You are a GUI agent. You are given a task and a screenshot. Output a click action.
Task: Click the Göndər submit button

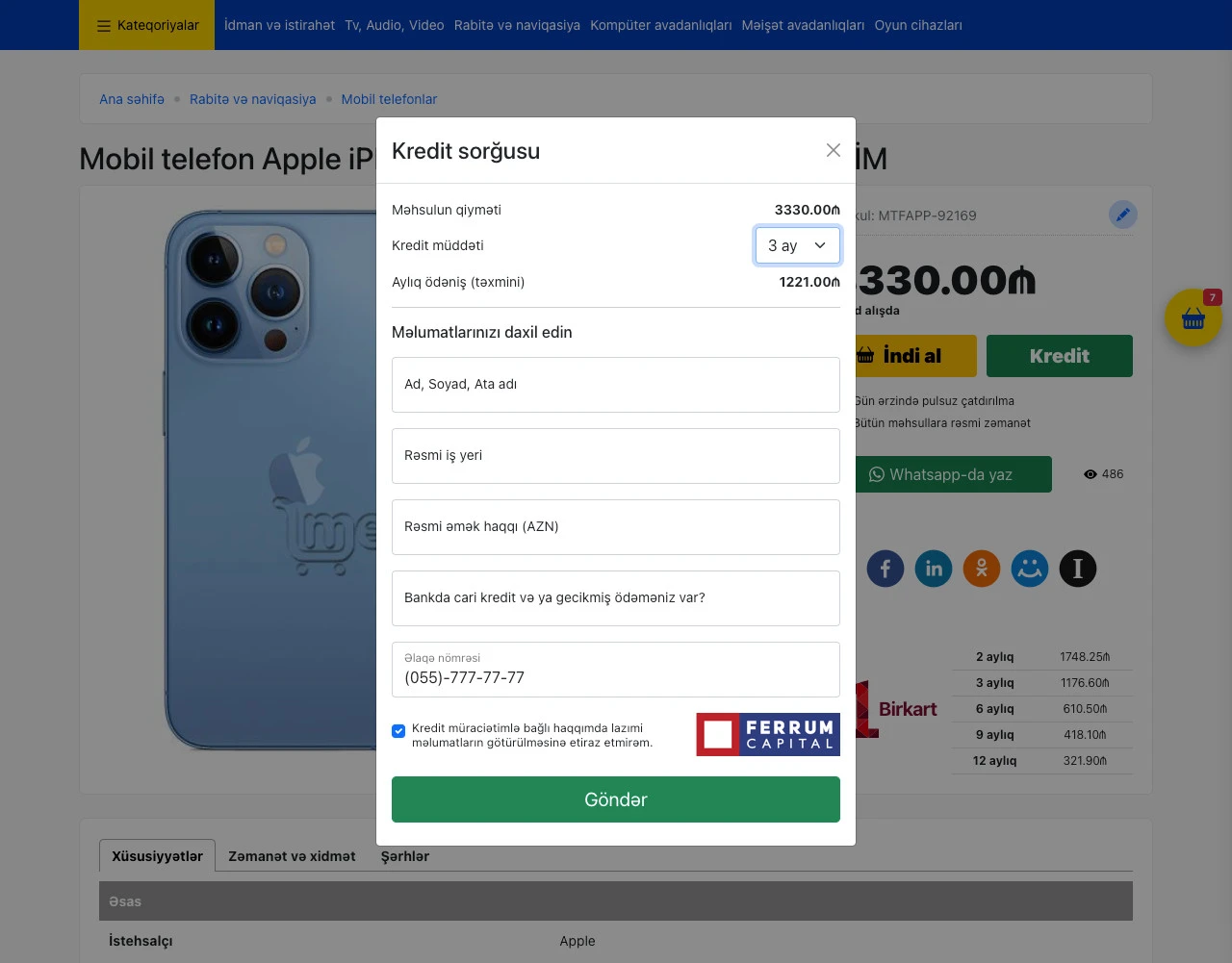[x=616, y=799]
